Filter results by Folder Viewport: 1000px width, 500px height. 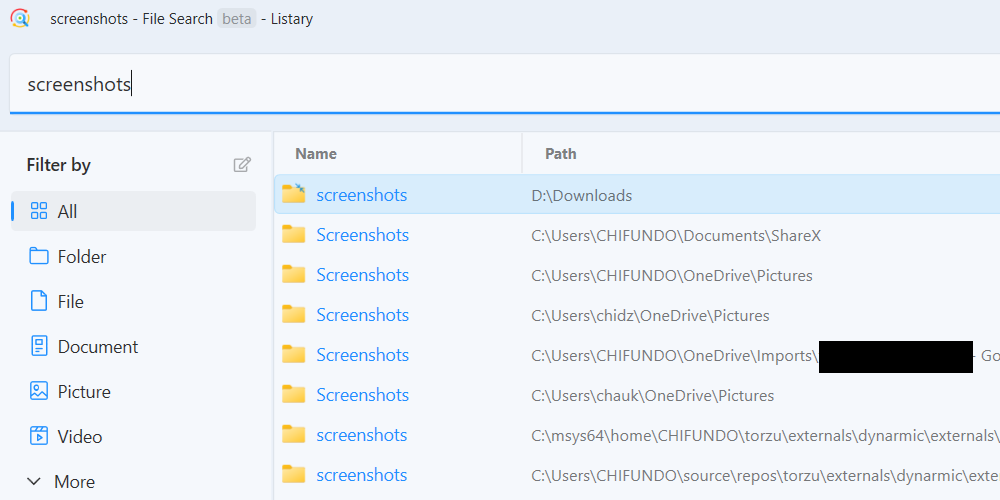[x=82, y=257]
